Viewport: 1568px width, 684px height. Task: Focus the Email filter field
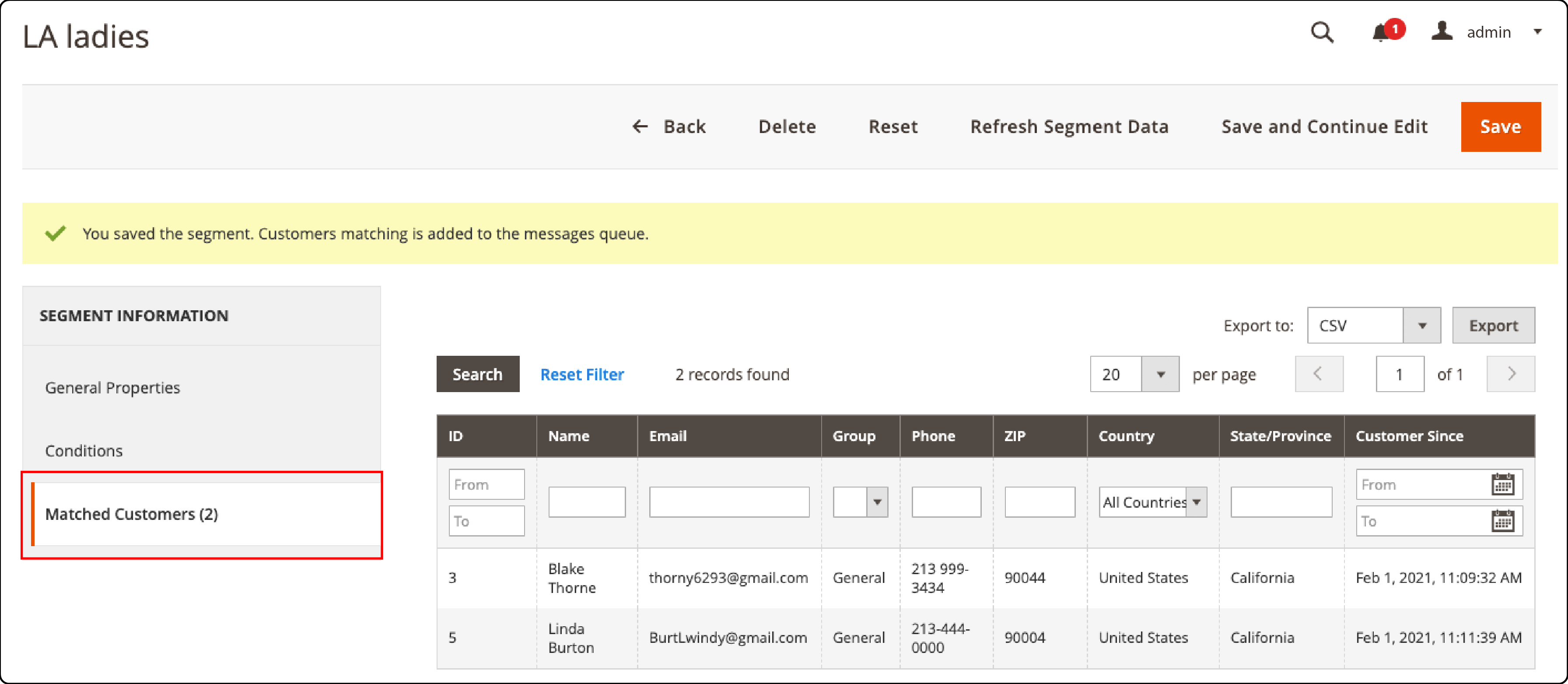coord(728,502)
